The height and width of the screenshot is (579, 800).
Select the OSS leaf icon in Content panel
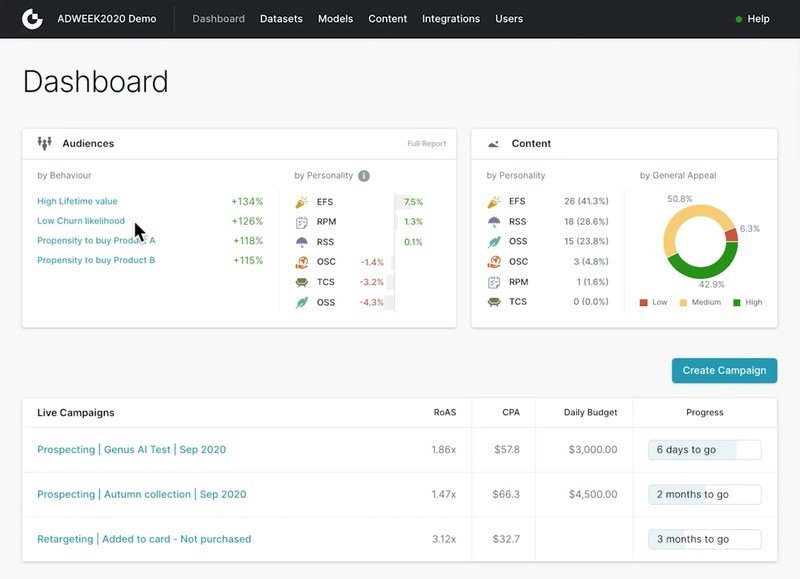493,242
